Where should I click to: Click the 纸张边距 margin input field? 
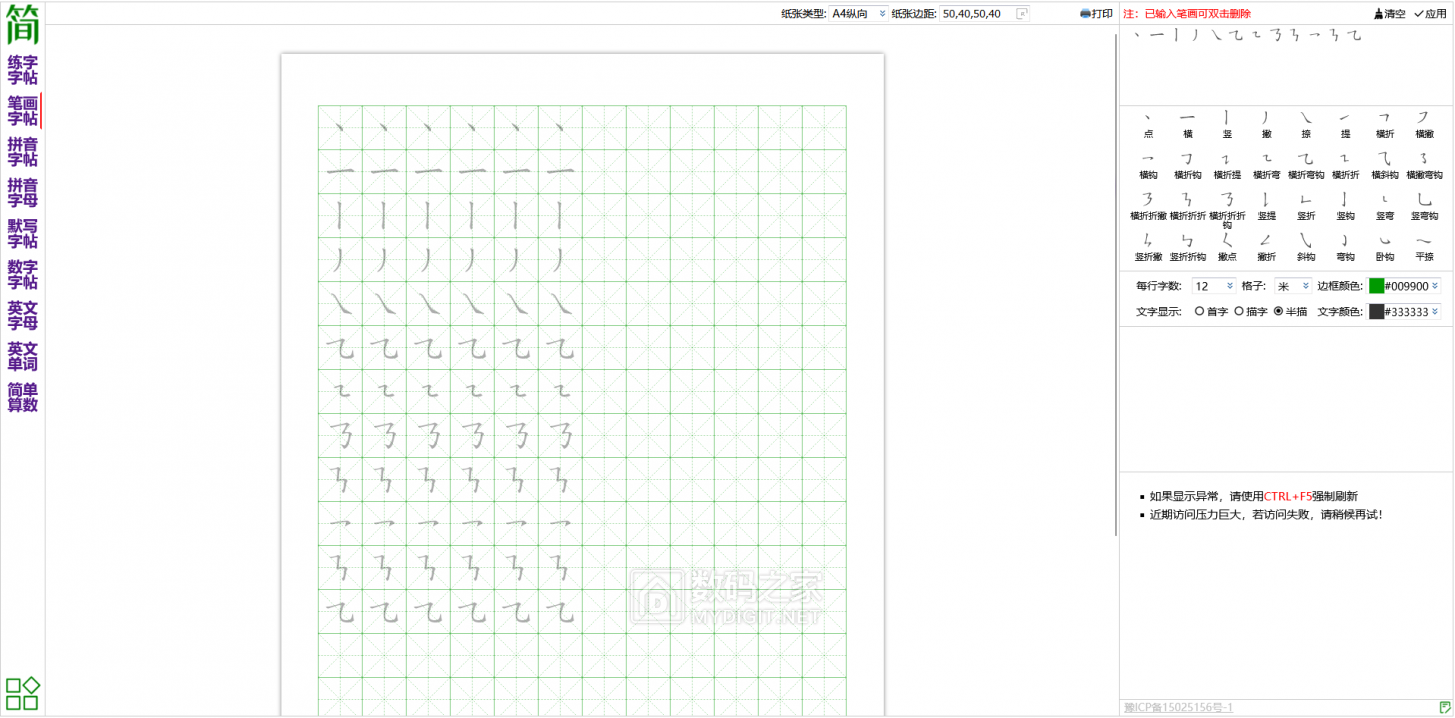tap(976, 14)
